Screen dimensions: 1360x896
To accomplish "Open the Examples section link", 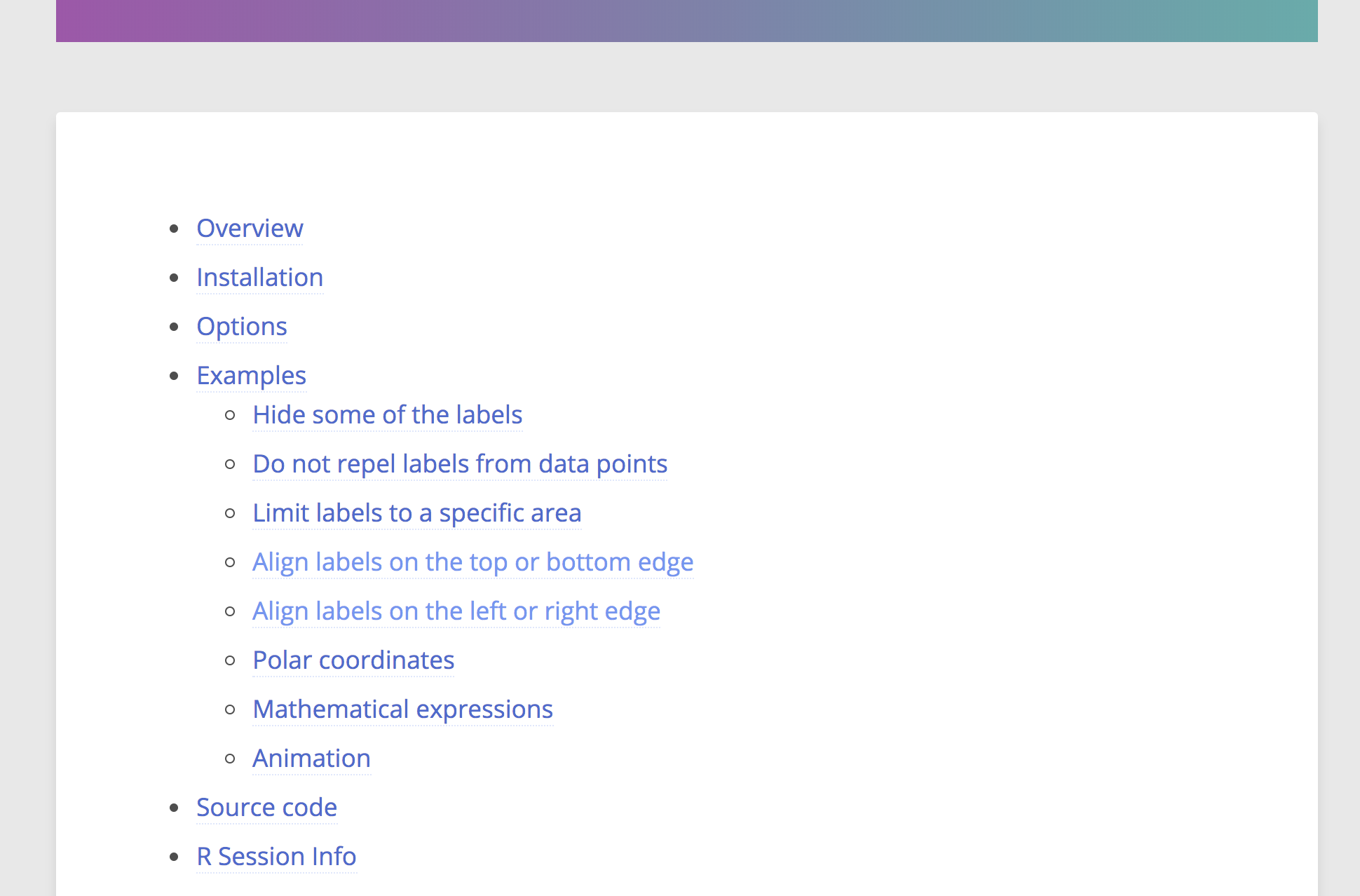I will (251, 375).
